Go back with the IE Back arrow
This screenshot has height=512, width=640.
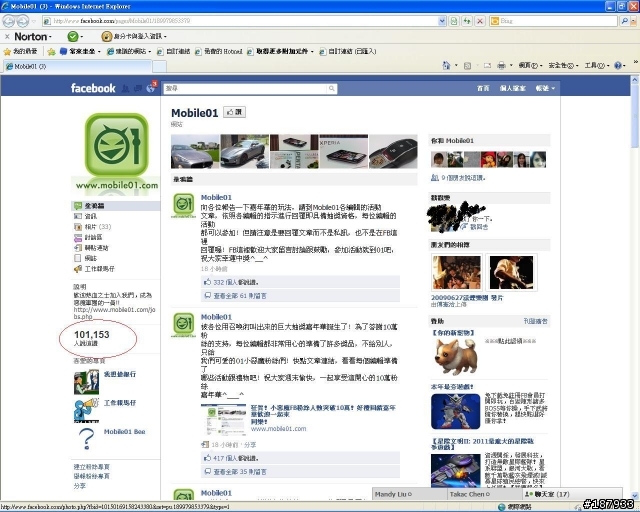point(9,20)
